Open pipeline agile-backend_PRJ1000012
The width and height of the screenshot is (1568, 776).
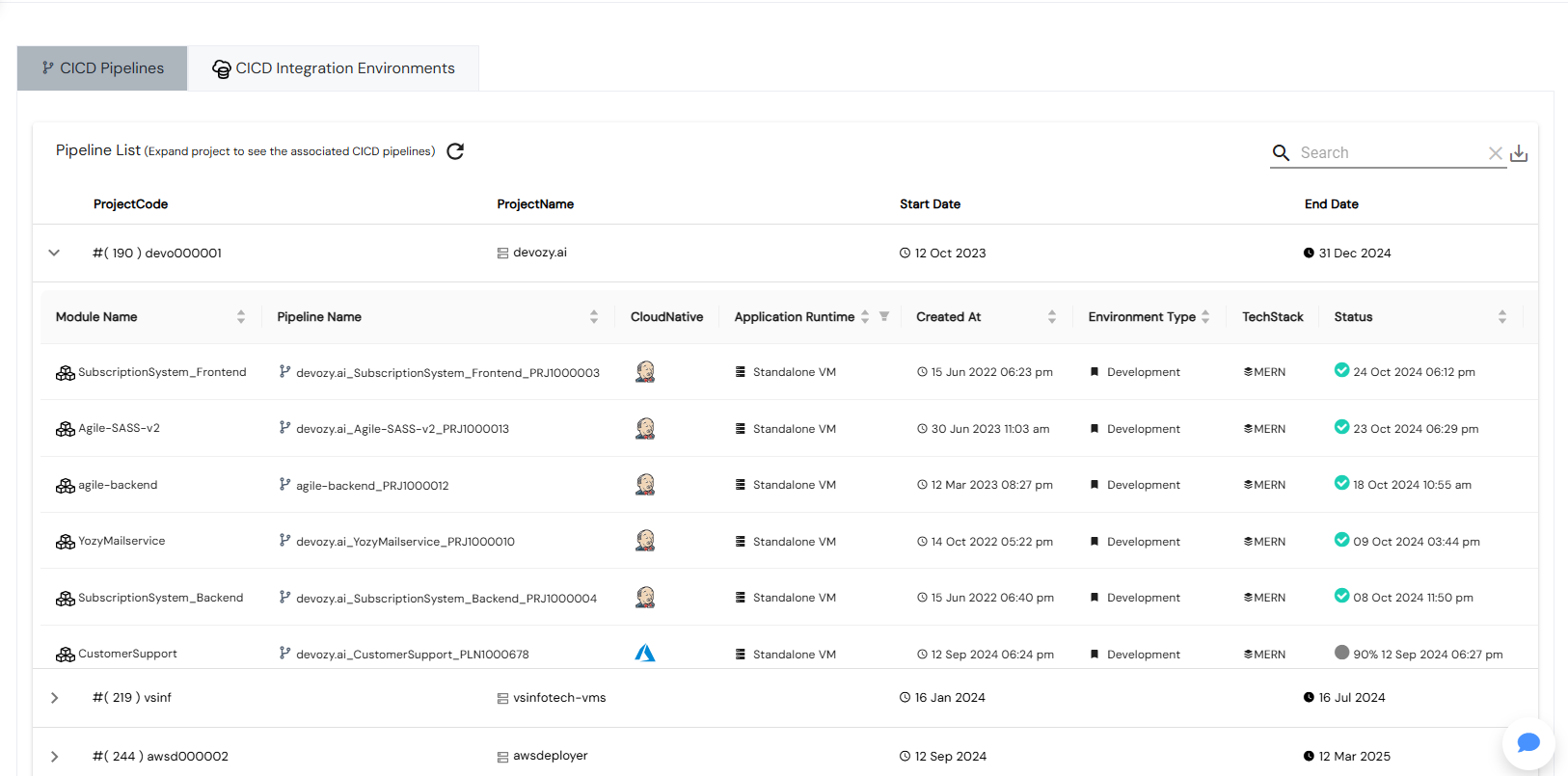pyautogui.click(x=372, y=486)
